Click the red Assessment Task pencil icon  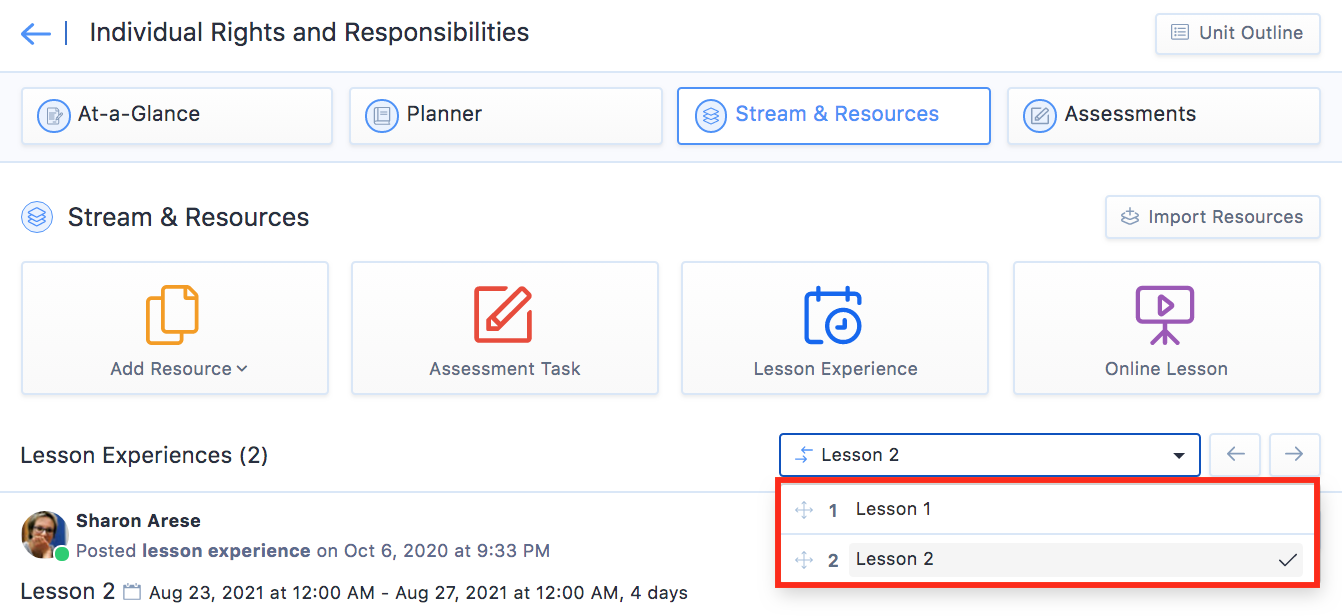coord(503,315)
